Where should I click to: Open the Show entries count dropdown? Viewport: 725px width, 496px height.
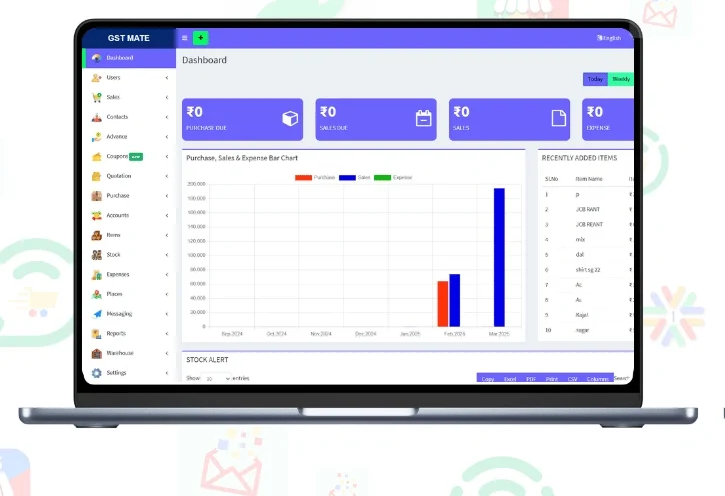[216, 379]
